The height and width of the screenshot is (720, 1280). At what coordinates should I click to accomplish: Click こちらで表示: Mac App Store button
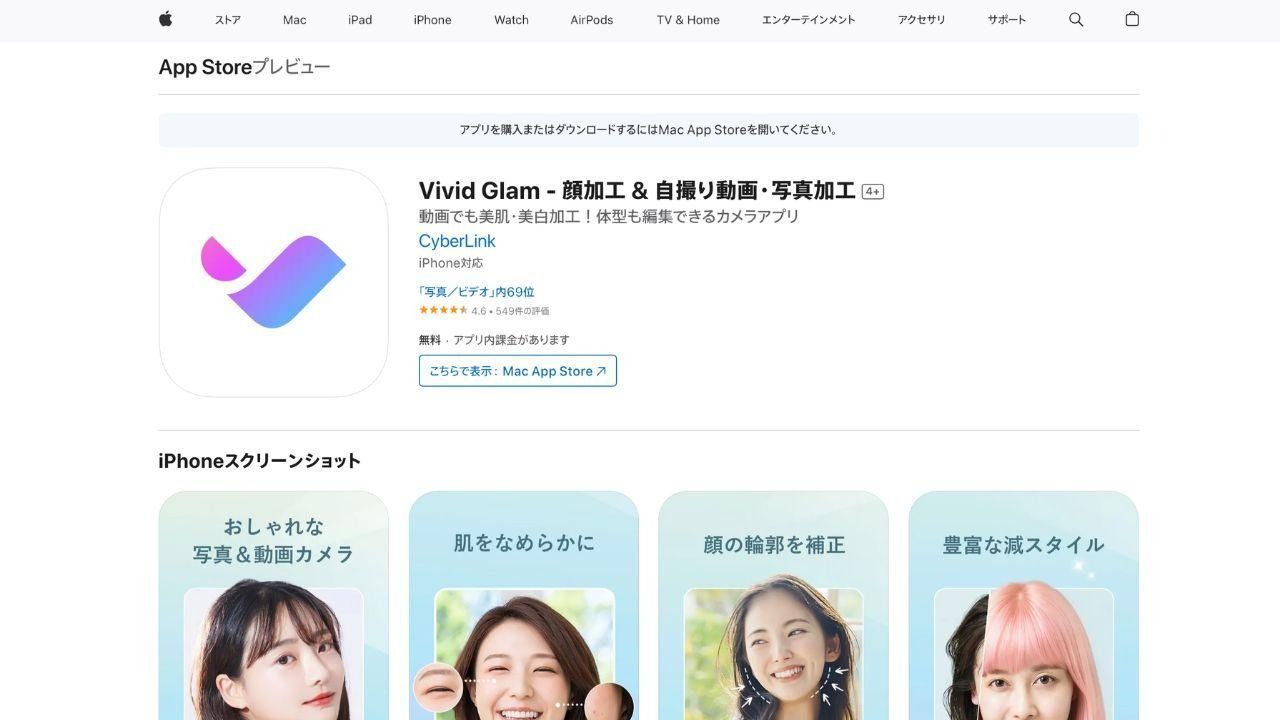pos(518,371)
